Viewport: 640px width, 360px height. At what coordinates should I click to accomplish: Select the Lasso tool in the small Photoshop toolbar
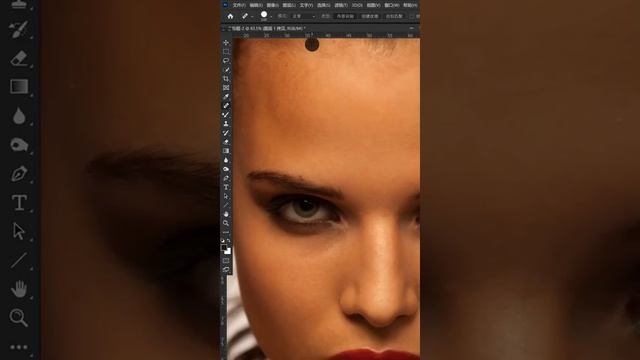[226, 60]
